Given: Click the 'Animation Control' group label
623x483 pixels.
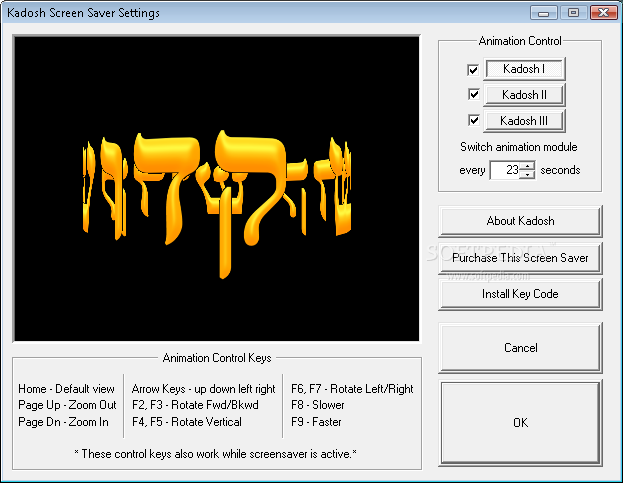Looking at the screenshot, I should tap(520, 41).
